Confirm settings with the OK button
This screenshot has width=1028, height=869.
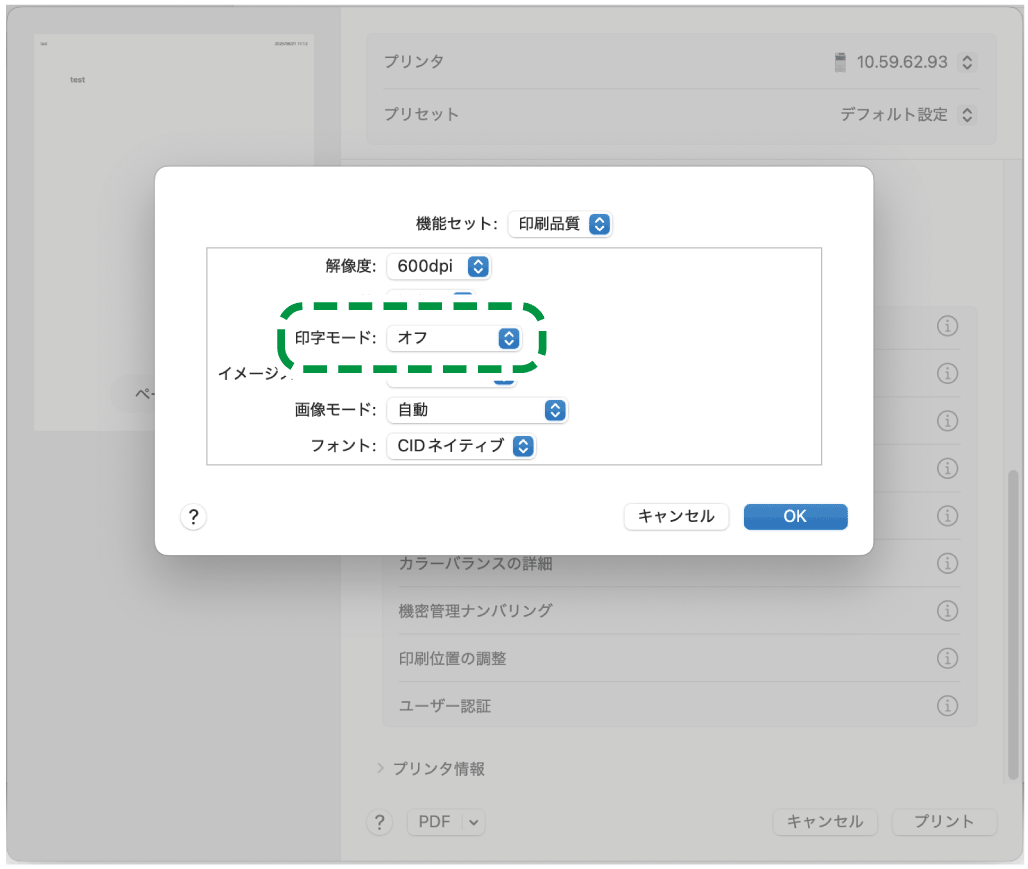click(795, 516)
